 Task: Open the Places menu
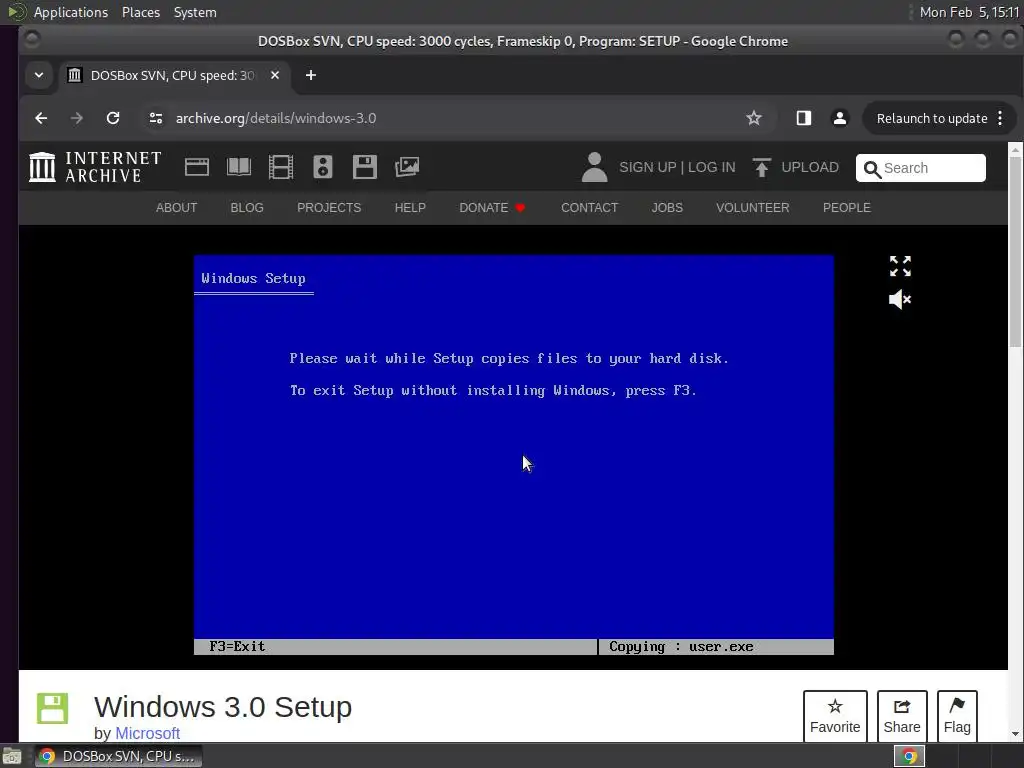[141, 12]
